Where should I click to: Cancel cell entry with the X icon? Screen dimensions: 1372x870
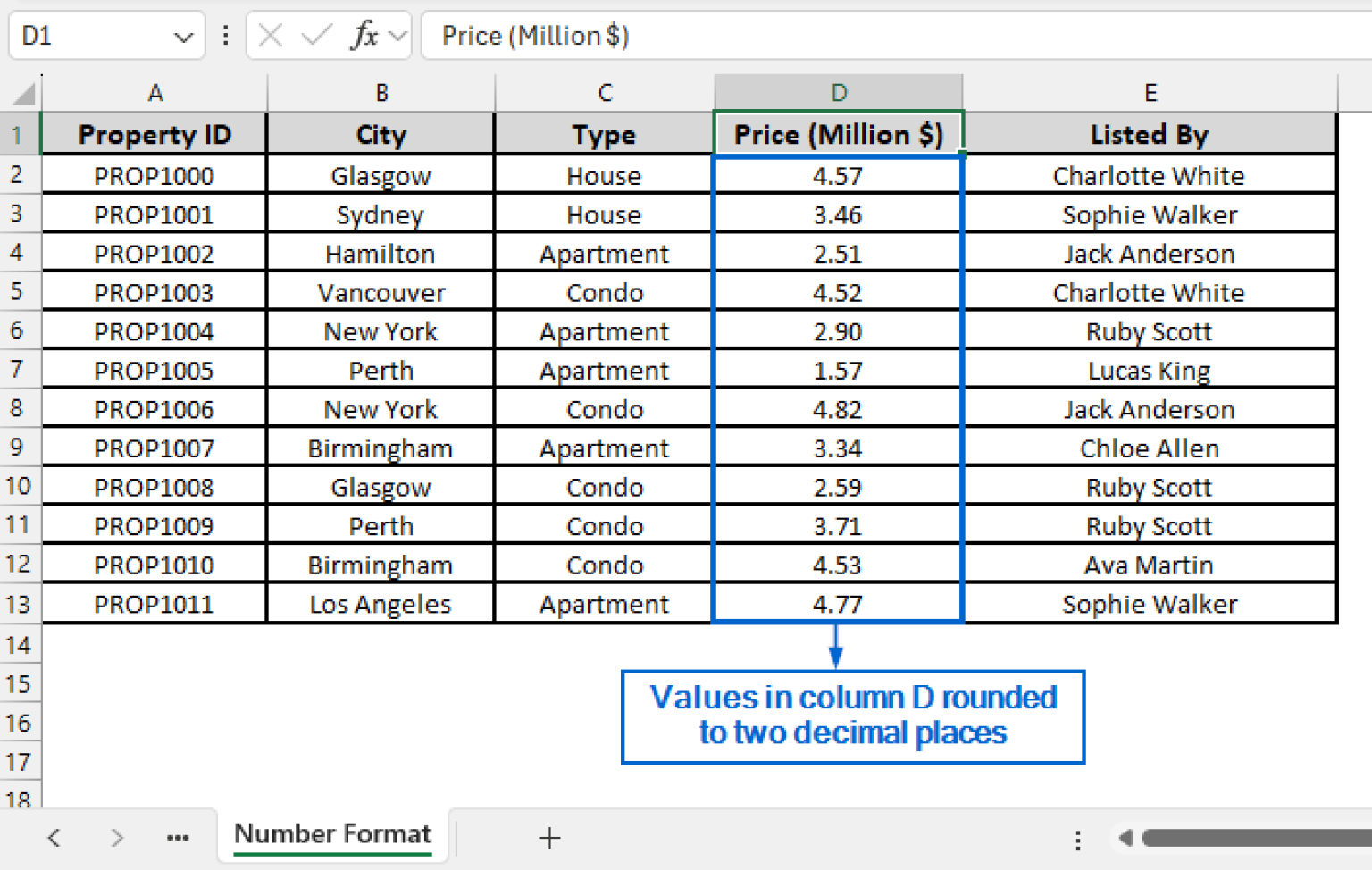pyautogui.click(x=270, y=35)
